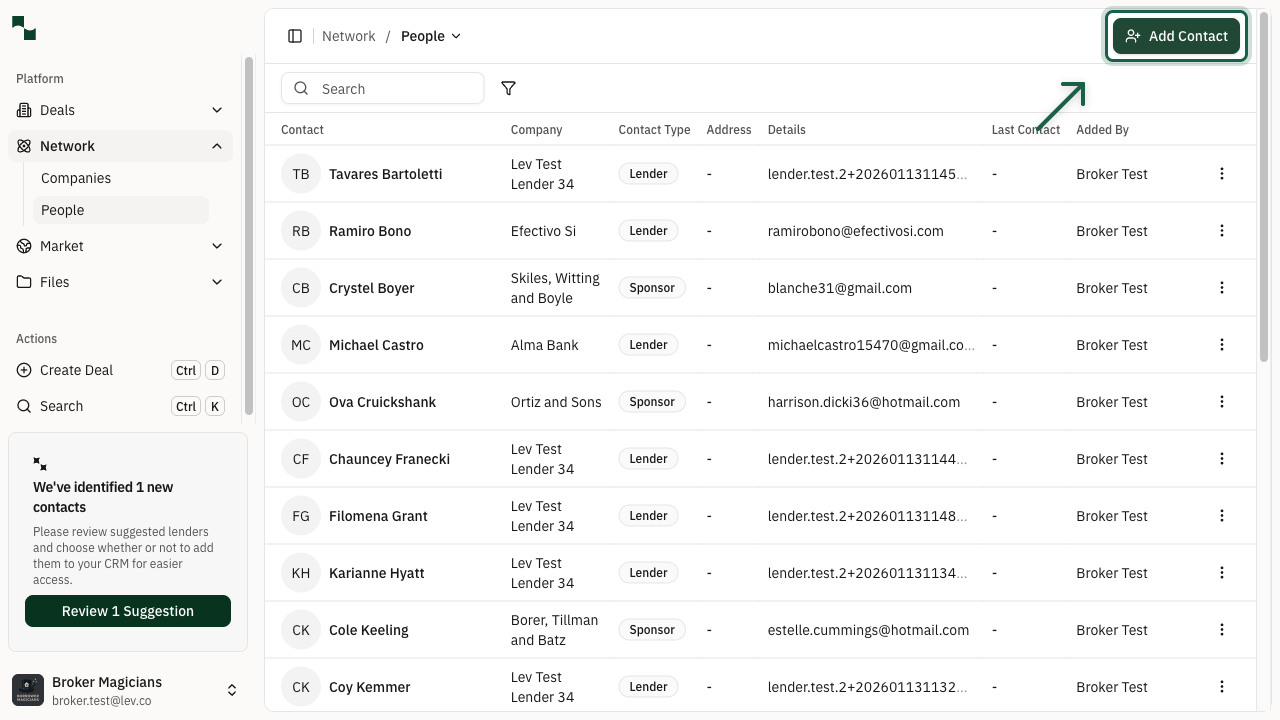This screenshot has width=1280, height=720.
Task: Select Companies under Network
Action: point(76,178)
